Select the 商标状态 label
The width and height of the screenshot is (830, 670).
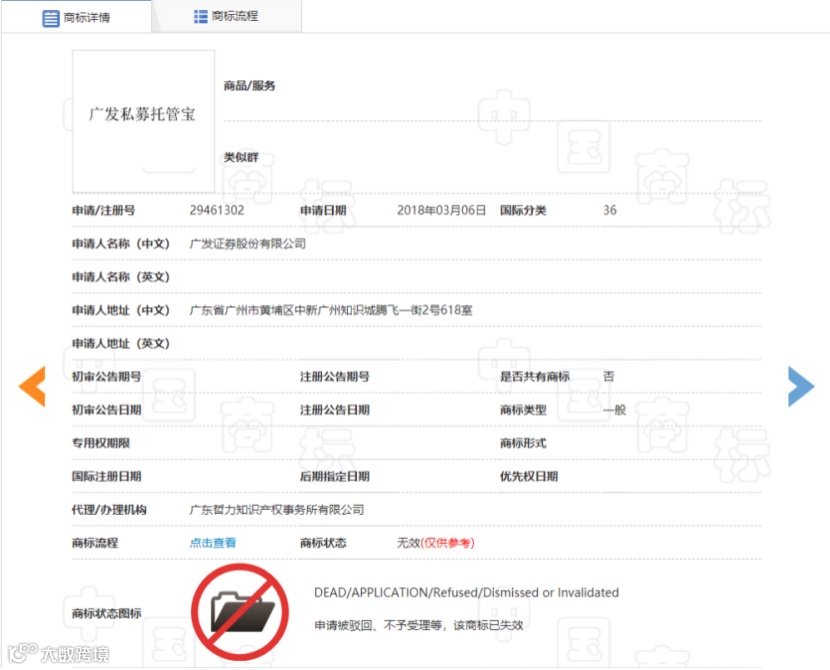[323, 542]
